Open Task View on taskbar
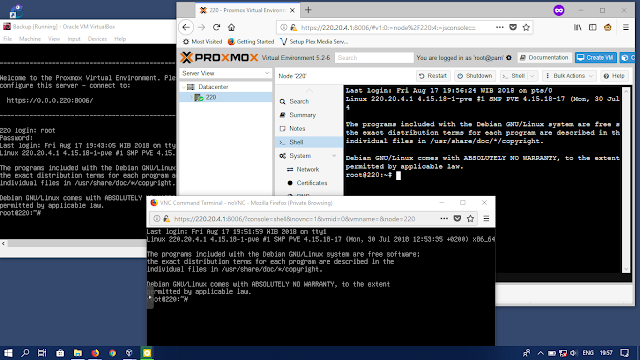This screenshot has height=360, width=640. pyautogui.click(x=42, y=353)
